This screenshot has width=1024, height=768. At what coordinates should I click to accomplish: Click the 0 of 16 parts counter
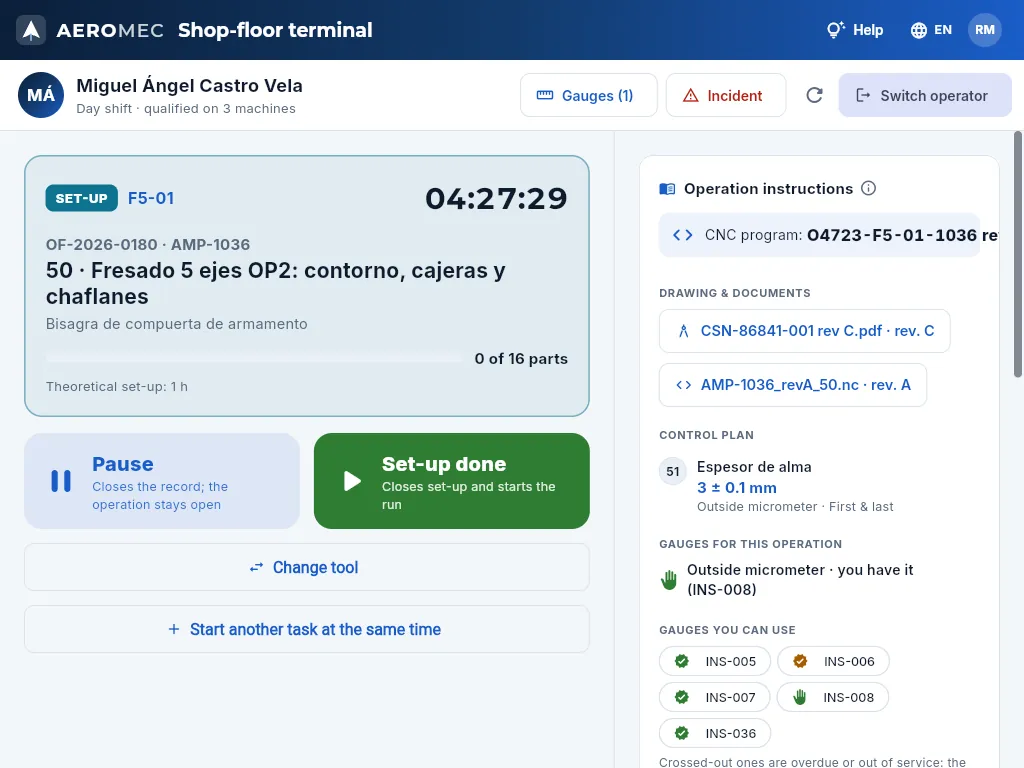click(x=521, y=359)
